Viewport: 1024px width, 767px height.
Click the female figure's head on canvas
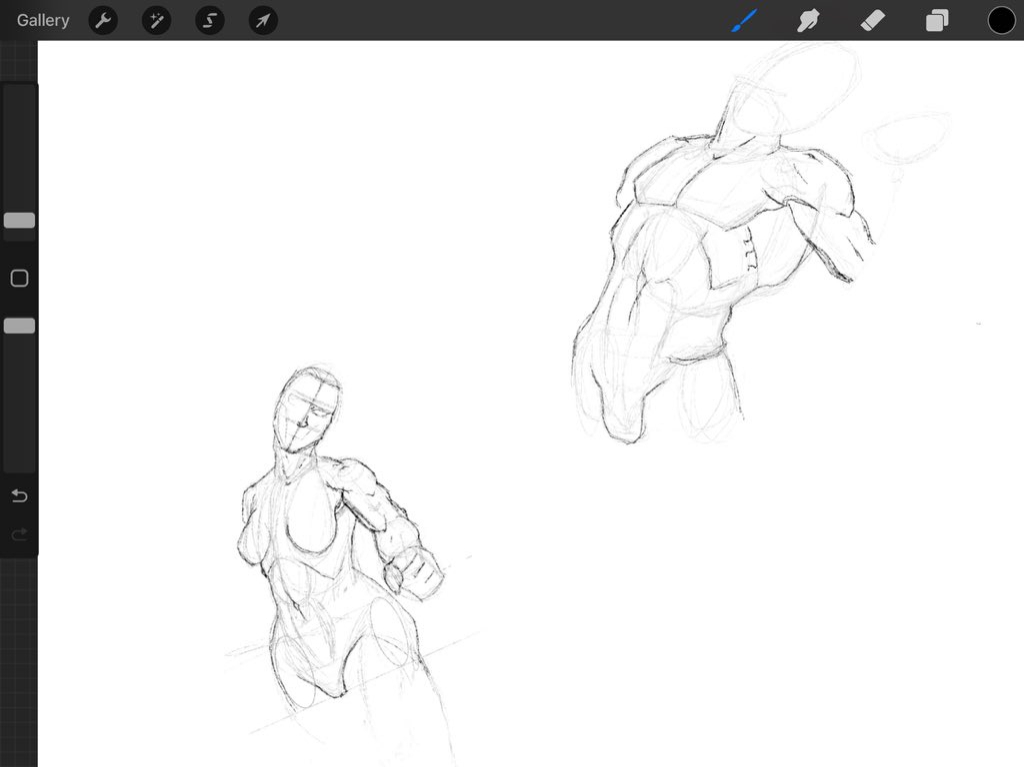point(308,410)
